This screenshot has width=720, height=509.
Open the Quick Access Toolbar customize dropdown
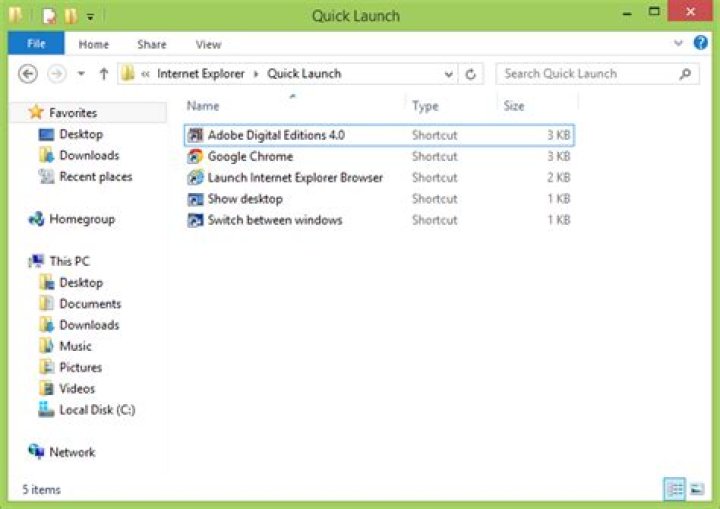point(90,17)
